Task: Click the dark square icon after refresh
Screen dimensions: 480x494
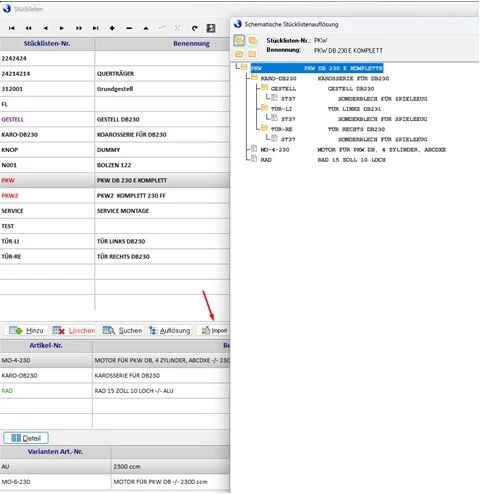Action: pyautogui.click(x=211, y=28)
